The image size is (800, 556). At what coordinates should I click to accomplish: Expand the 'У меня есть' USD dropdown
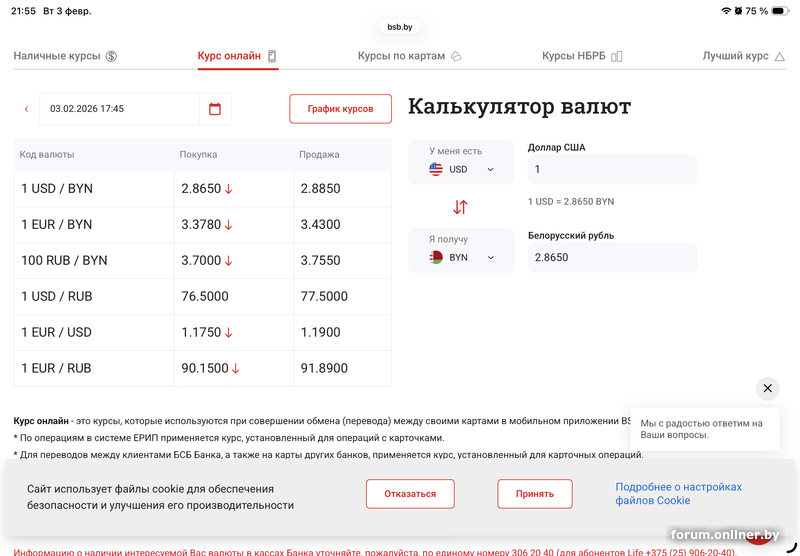click(x=490, y=169)
